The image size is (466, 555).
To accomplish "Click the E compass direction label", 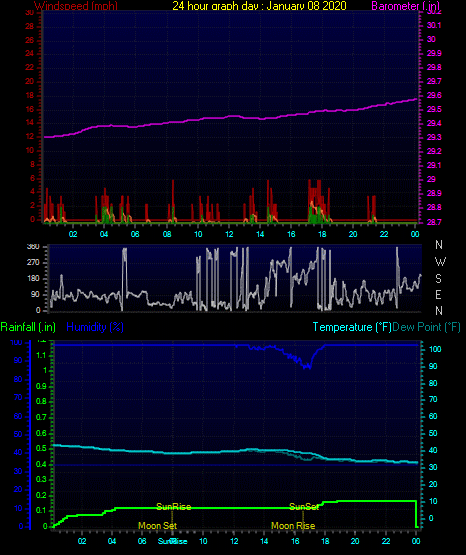I will [438, 294].
